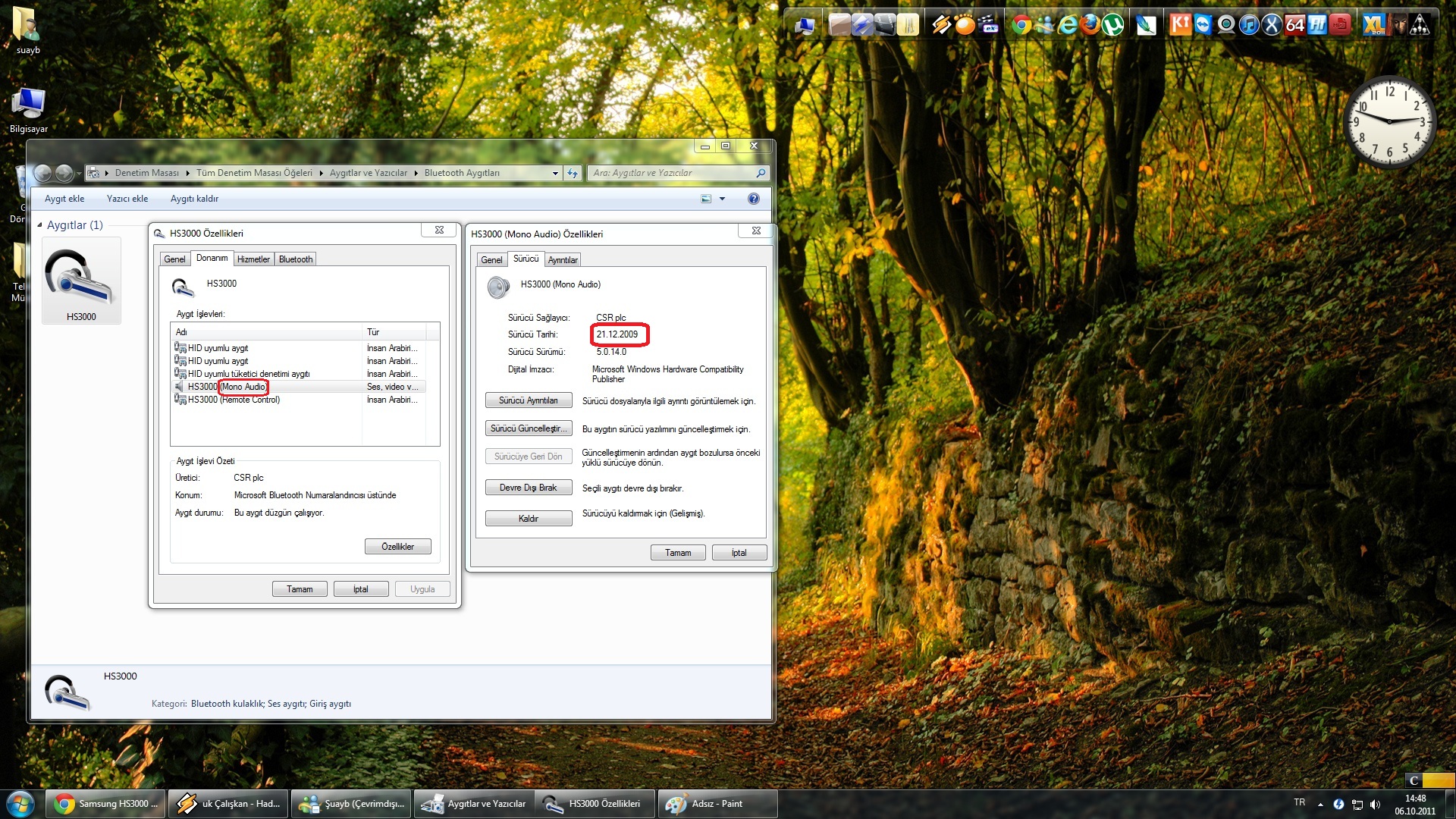Select HID uyumlu tüketici denetimi aygıtı row

pos(299,374)
